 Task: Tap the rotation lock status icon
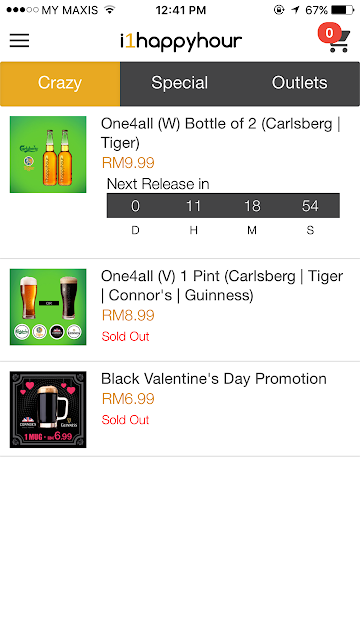279,10
